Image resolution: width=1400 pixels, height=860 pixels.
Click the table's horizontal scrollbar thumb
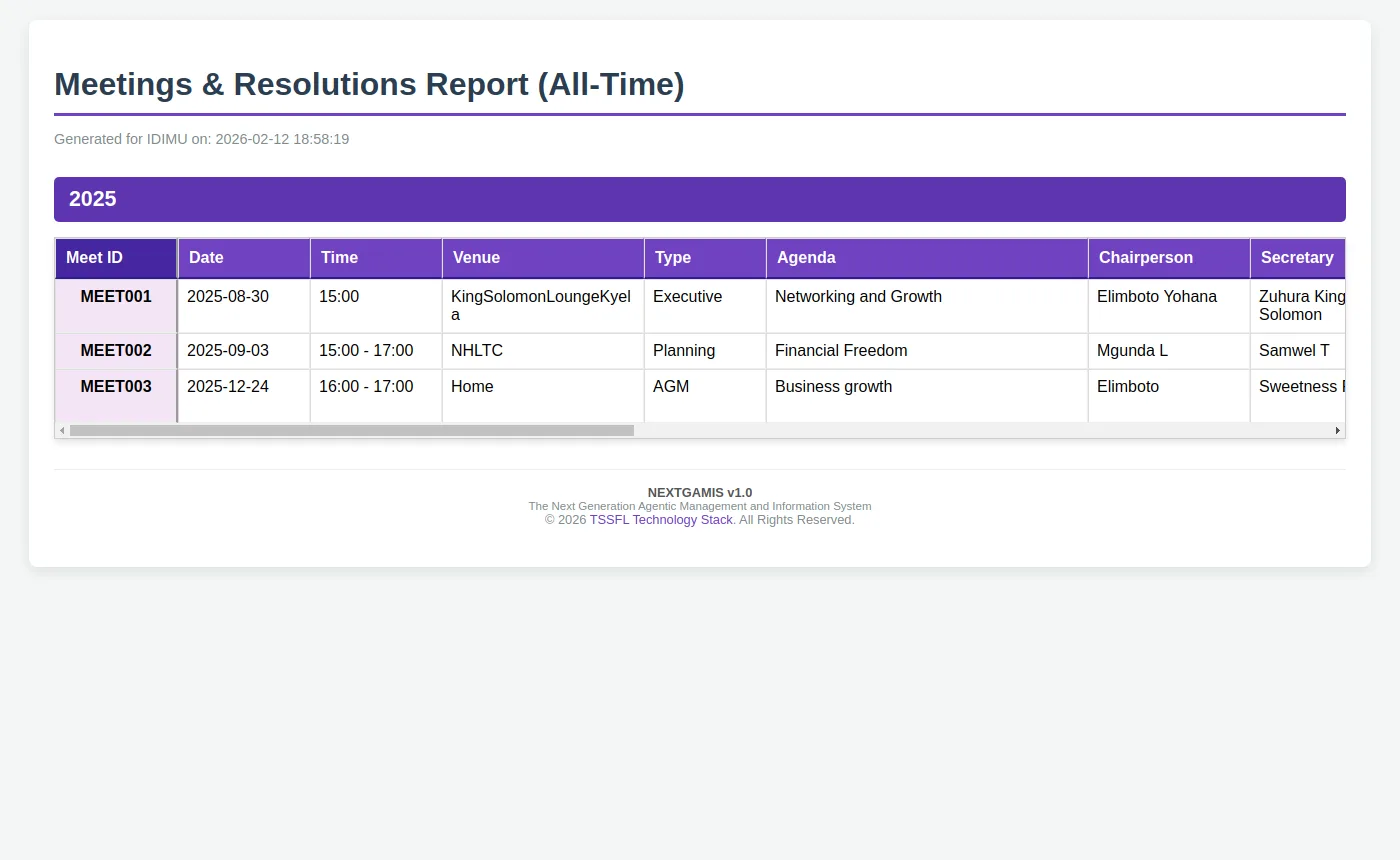(x=352, y=430)
